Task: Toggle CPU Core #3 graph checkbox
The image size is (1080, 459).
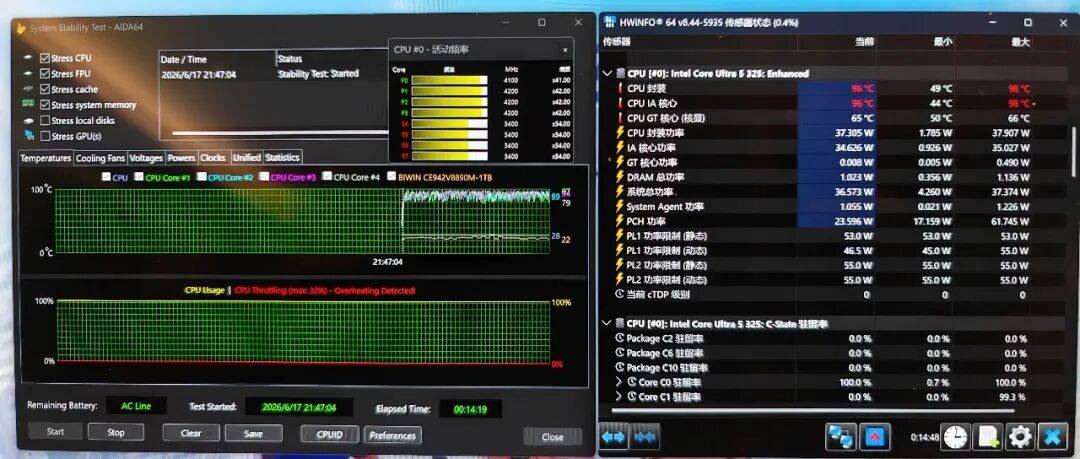Action: [x=264, y=177]
